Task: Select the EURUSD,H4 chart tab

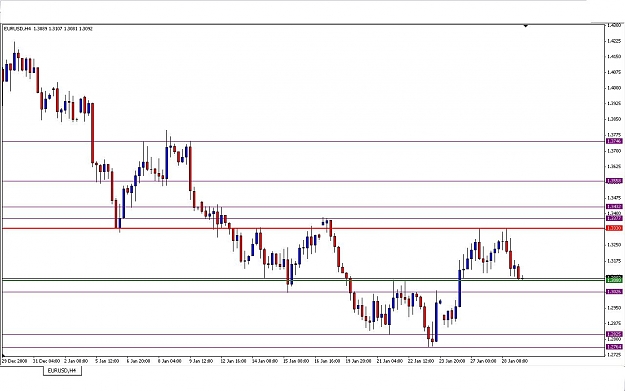Action: pos(62,371)
